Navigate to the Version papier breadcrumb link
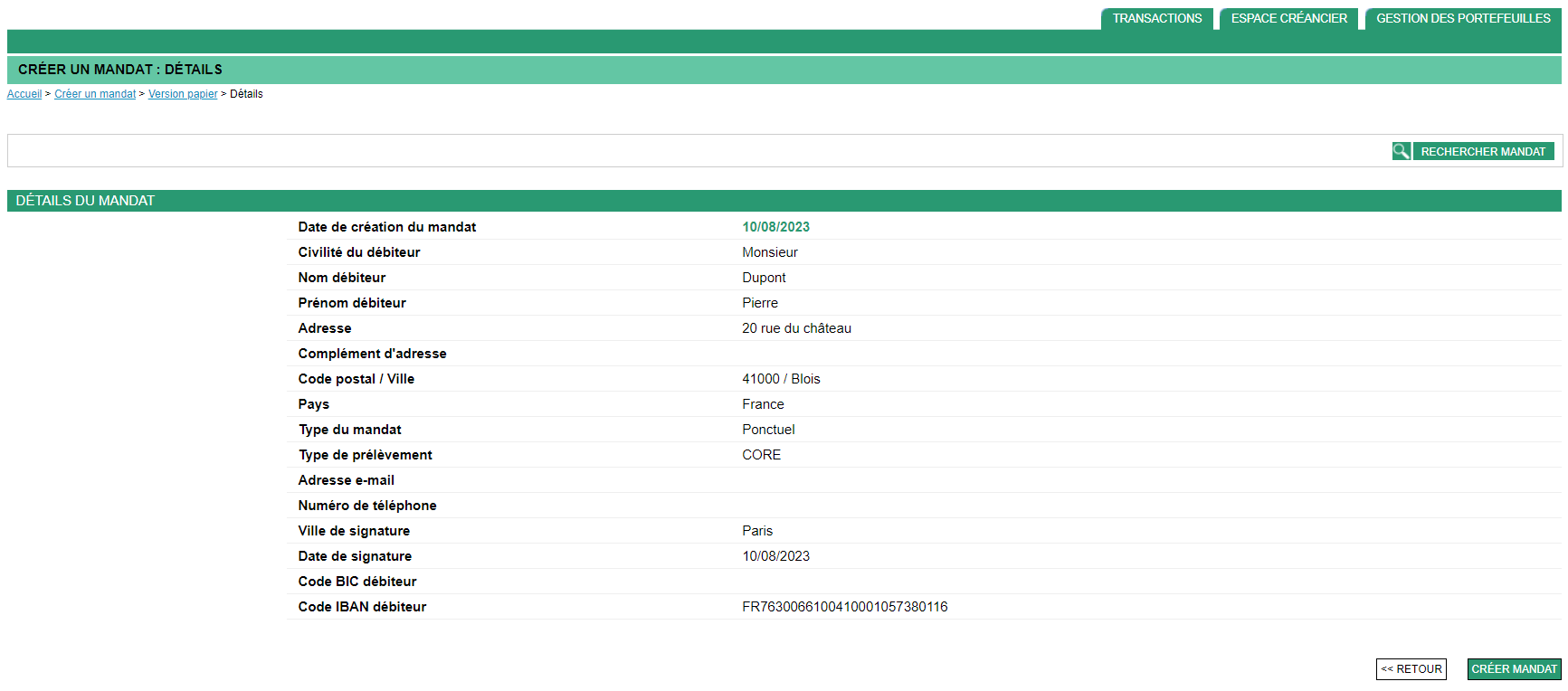The height and width of the screenshot is (691, 1568). [x=183, y=94]
